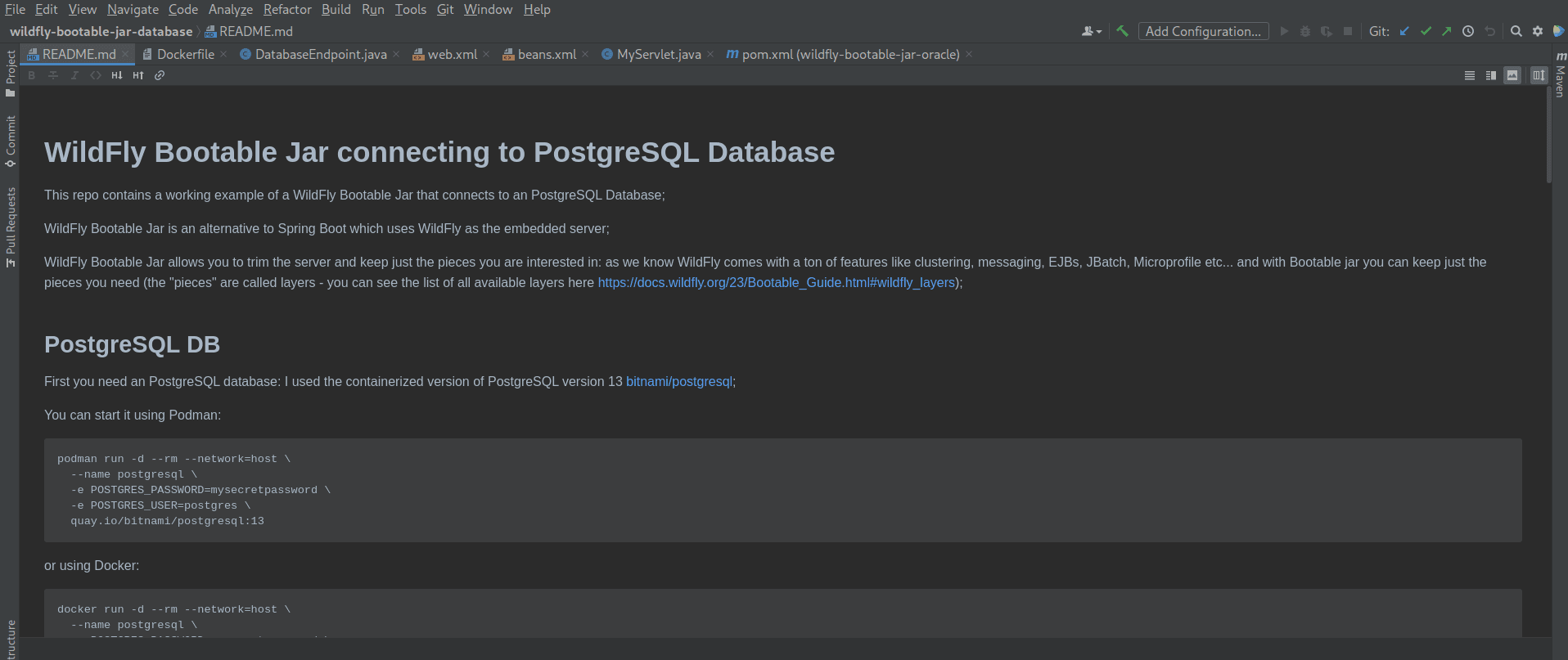The image size is (1568, 660).
Task: Click the decrease heading level icon
Action: click(x=117, y=75)
